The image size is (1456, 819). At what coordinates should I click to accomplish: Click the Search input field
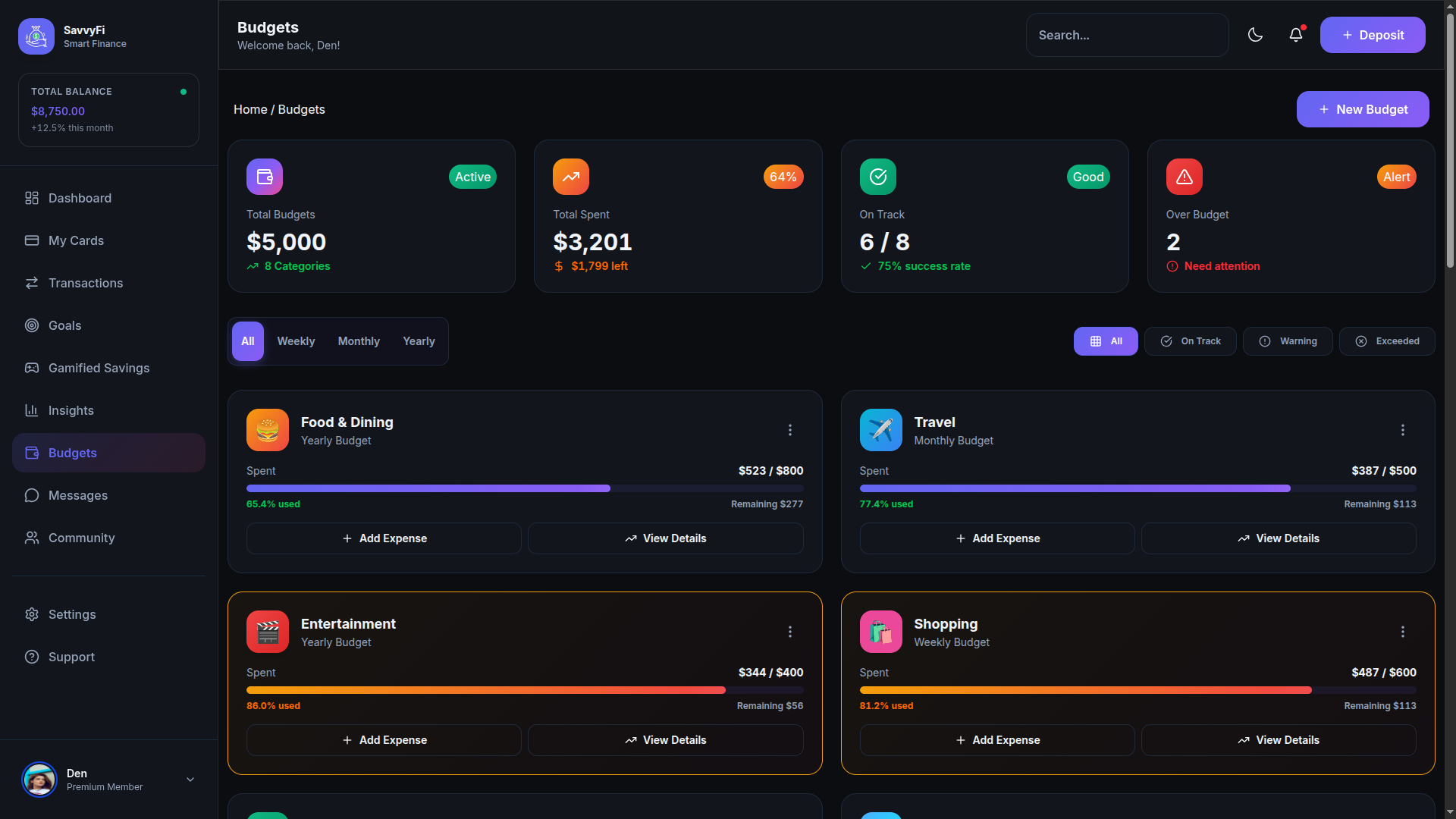[x=1126, y=35]
